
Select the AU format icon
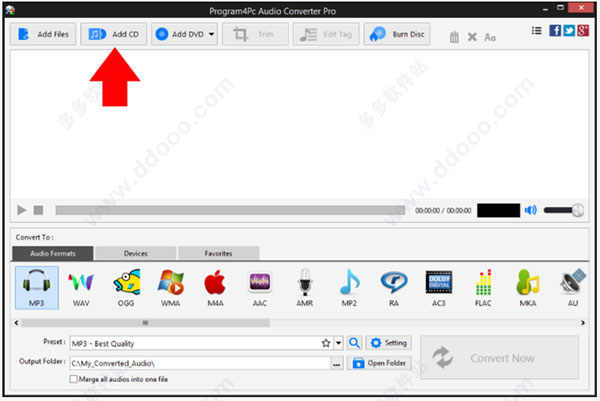[x=572, y=288]
